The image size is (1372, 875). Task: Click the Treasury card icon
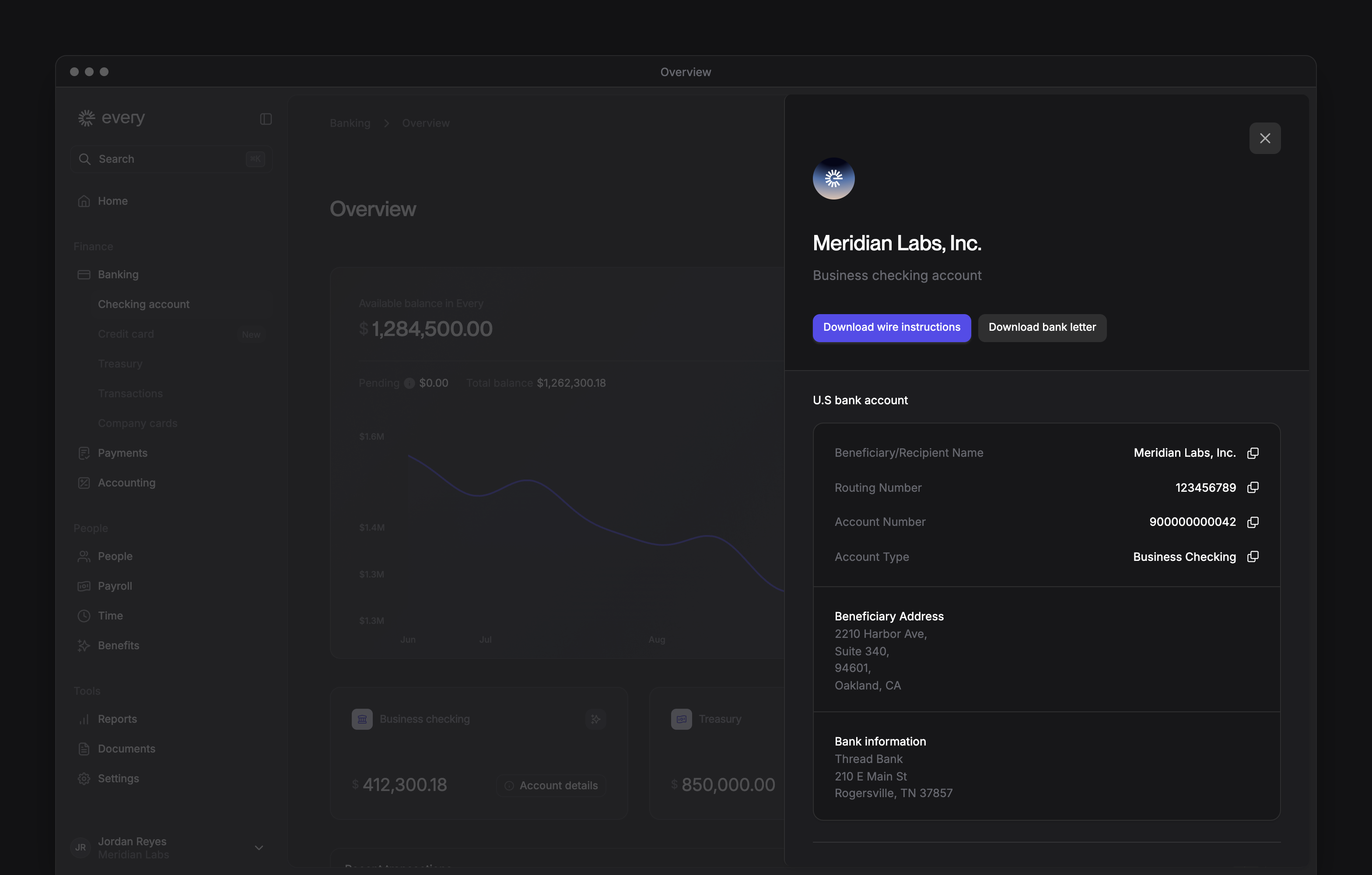[681, 720]
